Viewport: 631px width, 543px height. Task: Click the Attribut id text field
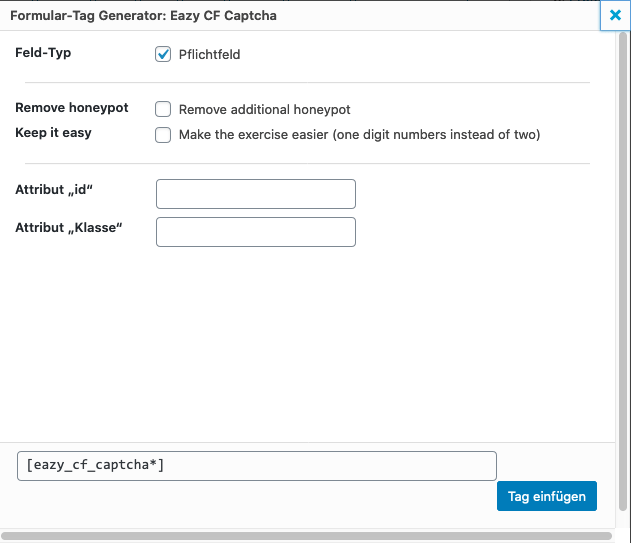[256, 194]
